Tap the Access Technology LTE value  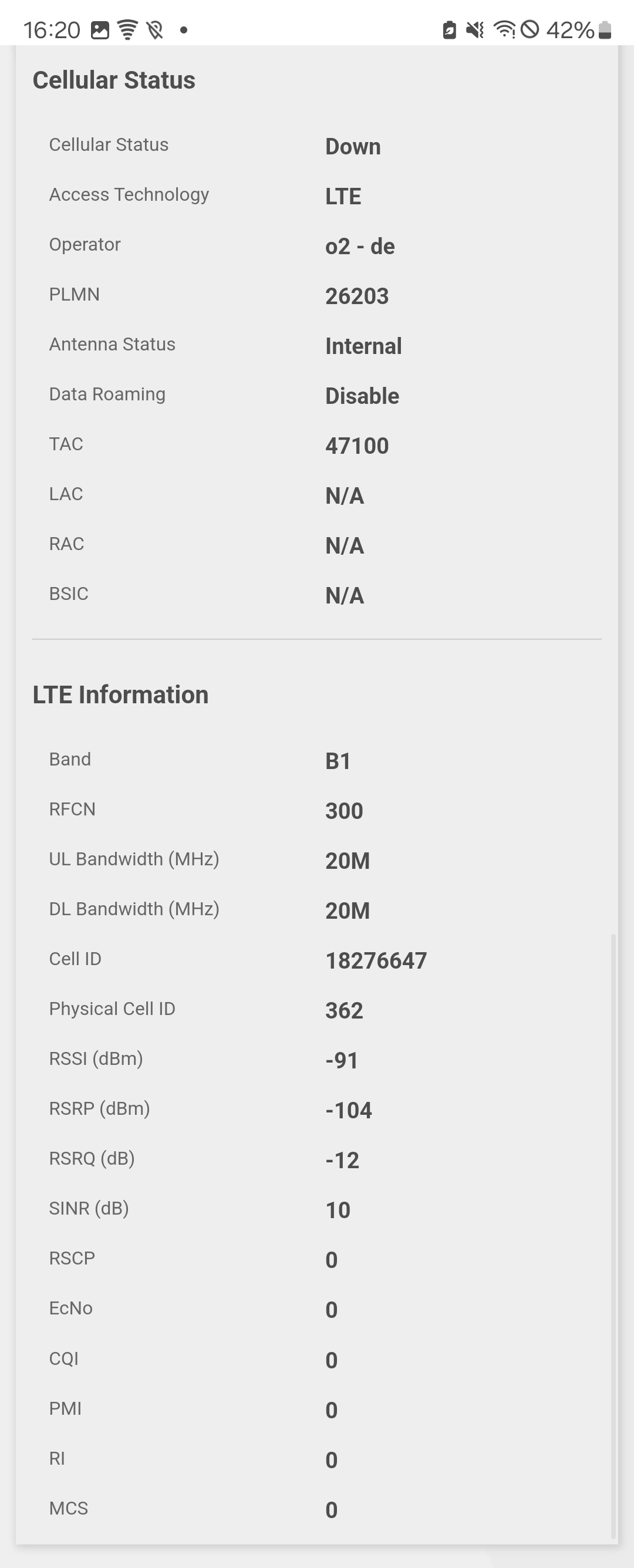click(x=343, y=197)
